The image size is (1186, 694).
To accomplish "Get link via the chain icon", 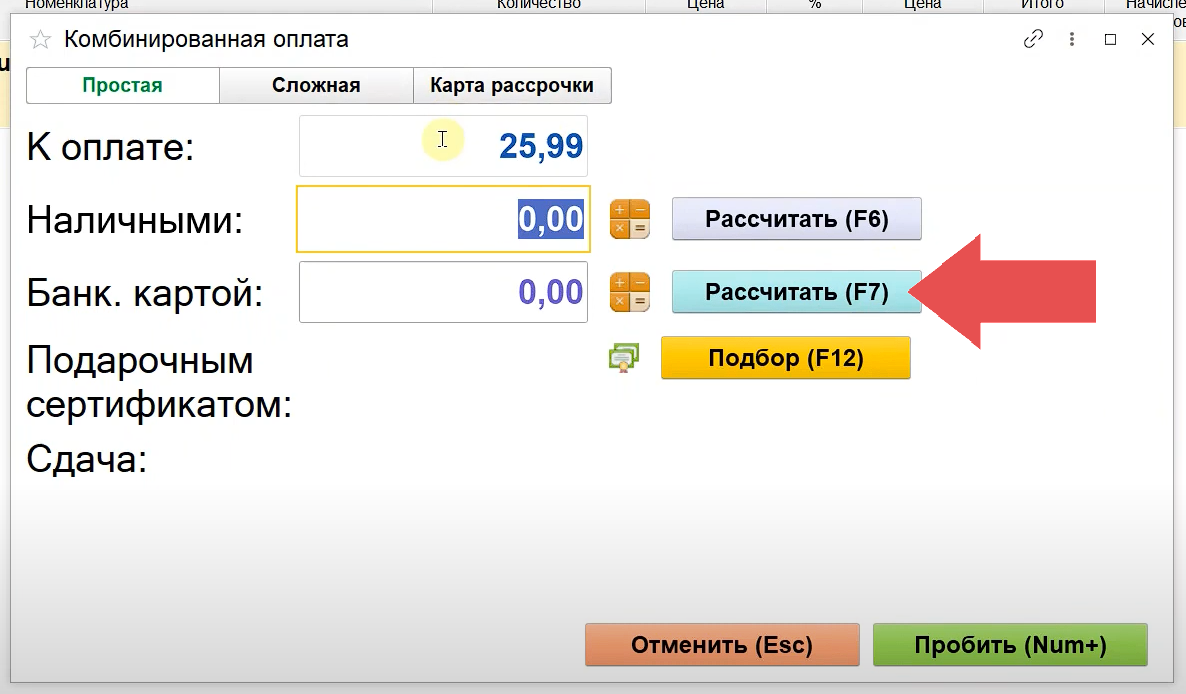I will click(1033, 40).
